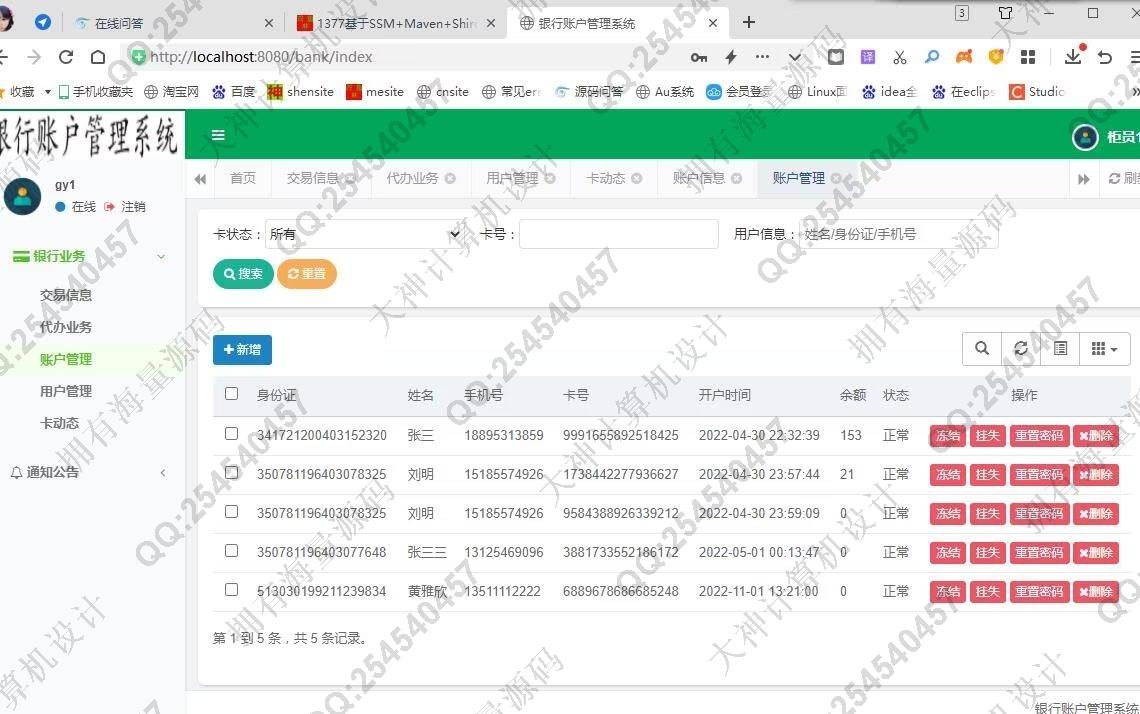Screen dimensions: 1140x714
Task: Open the 收藏 bookmarks dropdown arrow
Action: [48, 92]
